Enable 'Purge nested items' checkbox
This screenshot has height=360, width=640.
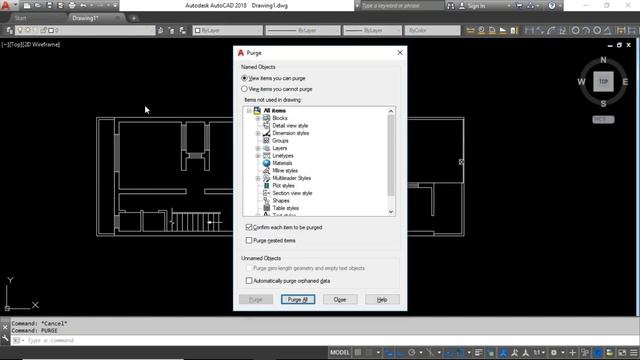pyautogui.click(x=249, y=240)
